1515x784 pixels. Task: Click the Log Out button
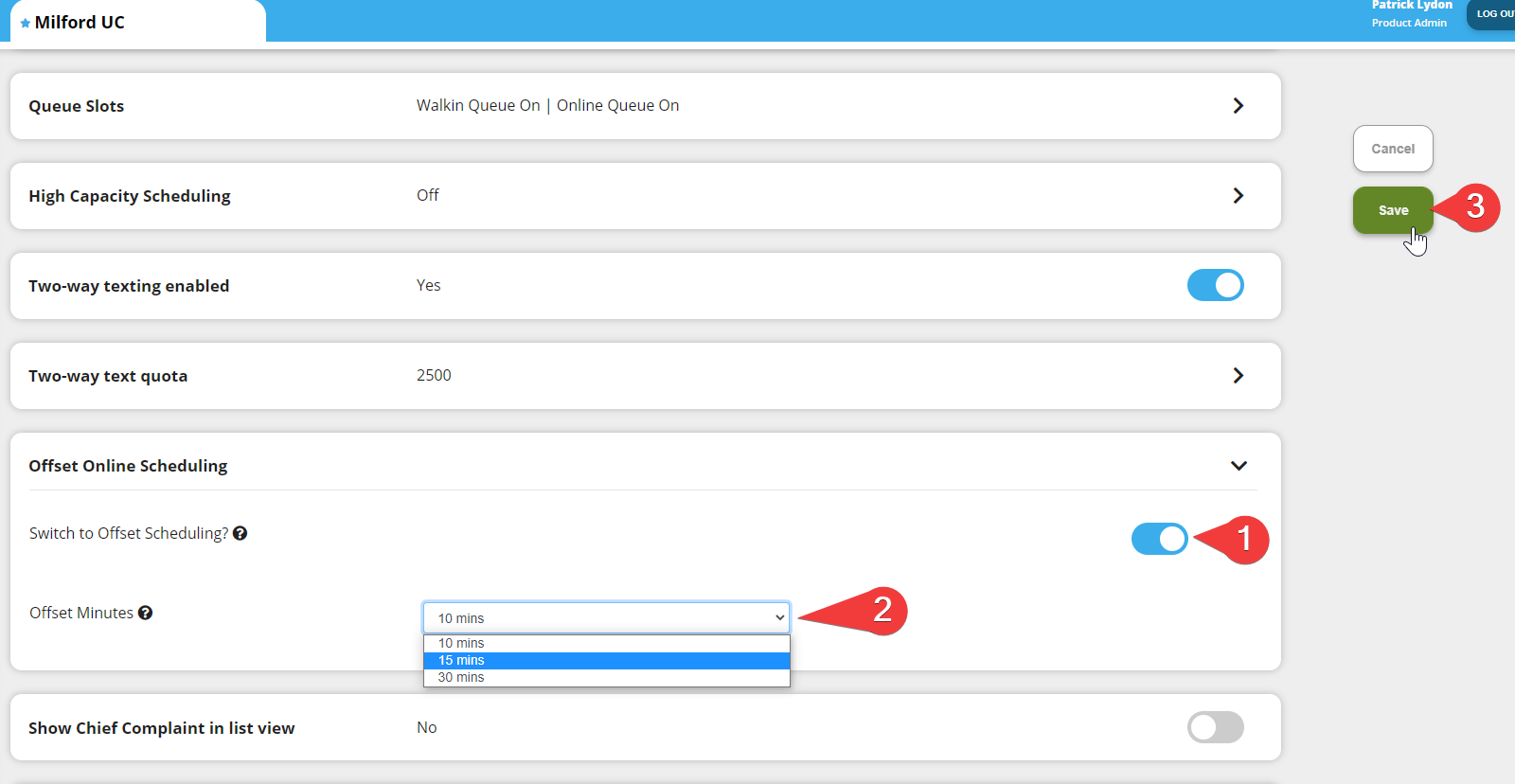pos(1493,14)
